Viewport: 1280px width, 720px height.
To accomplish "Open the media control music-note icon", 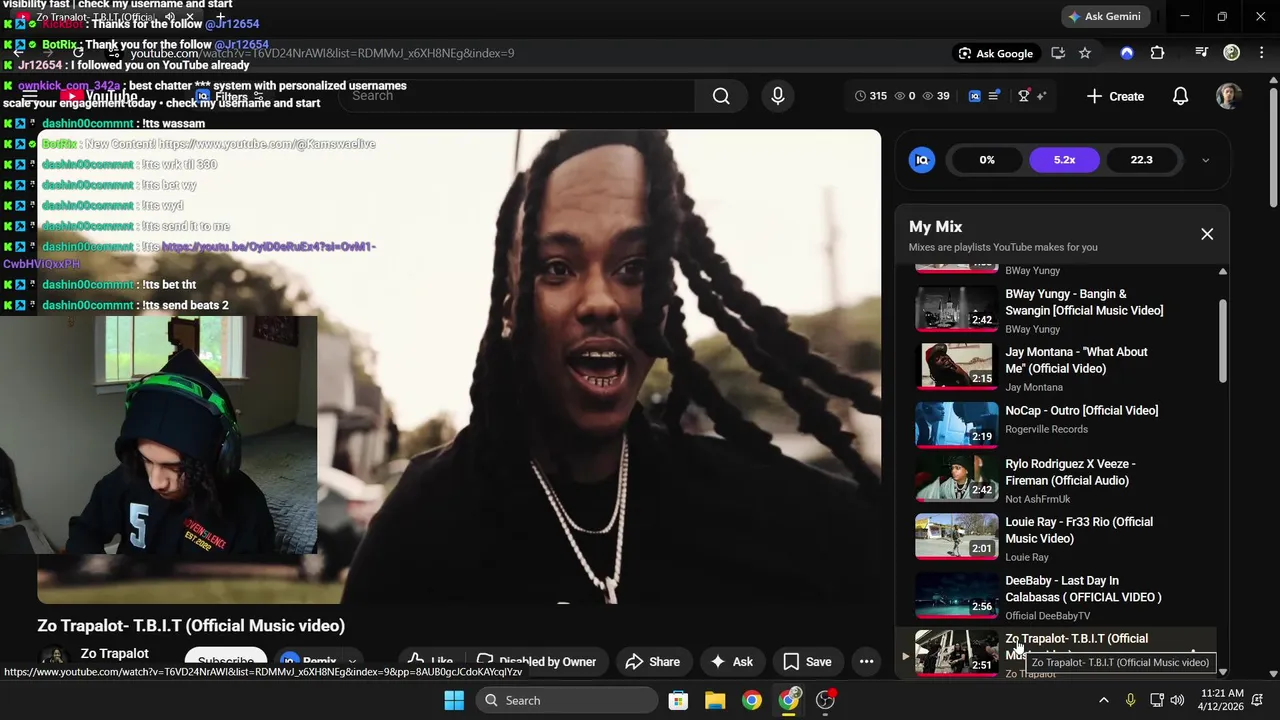I will coord(1202,53).
